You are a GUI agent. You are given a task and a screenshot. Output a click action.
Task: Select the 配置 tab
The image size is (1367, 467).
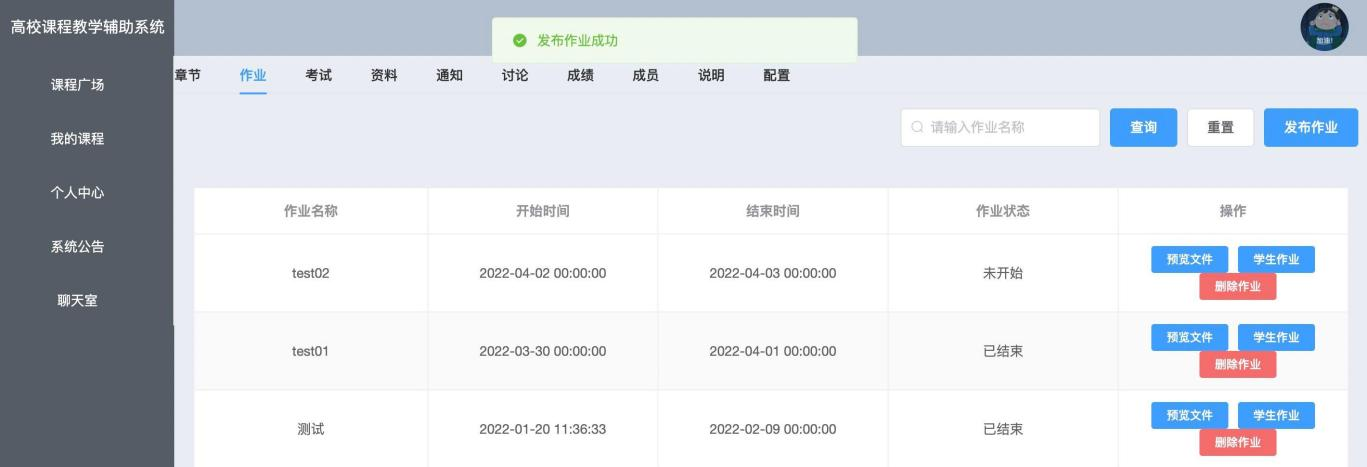pos(776,75)
